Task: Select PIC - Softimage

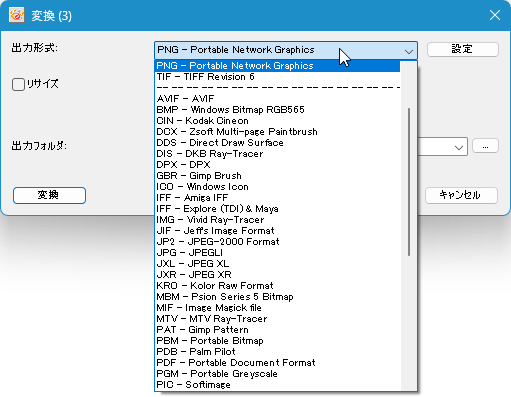Action: [x=278, y=385]
